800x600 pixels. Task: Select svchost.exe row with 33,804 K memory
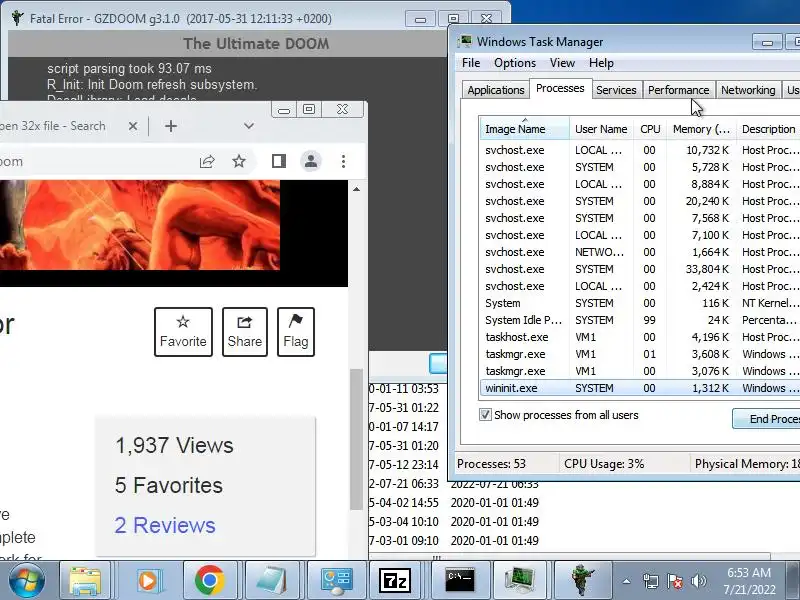[640, 269]
